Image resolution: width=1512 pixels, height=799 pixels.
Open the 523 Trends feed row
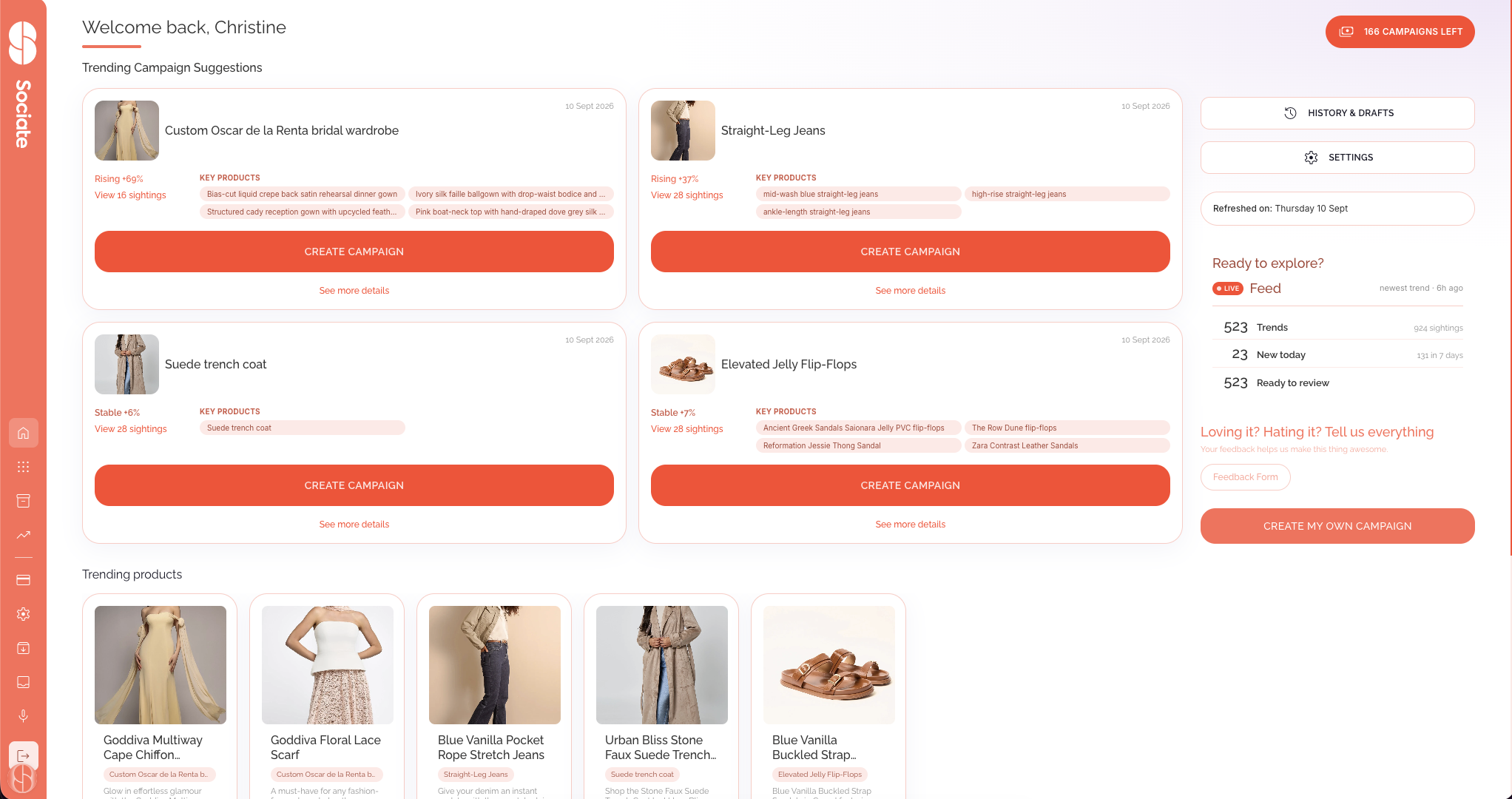click(1337, 327)
